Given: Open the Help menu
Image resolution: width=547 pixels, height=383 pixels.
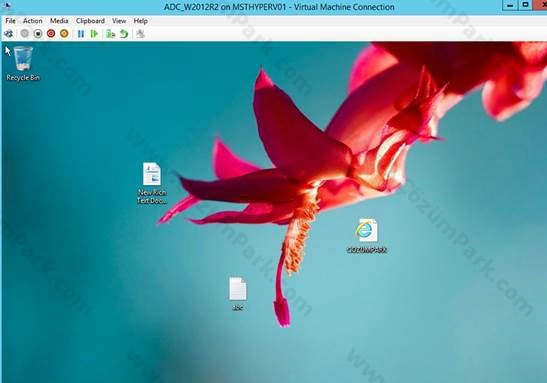Looking at the screenshot, I should pos(141,21).
